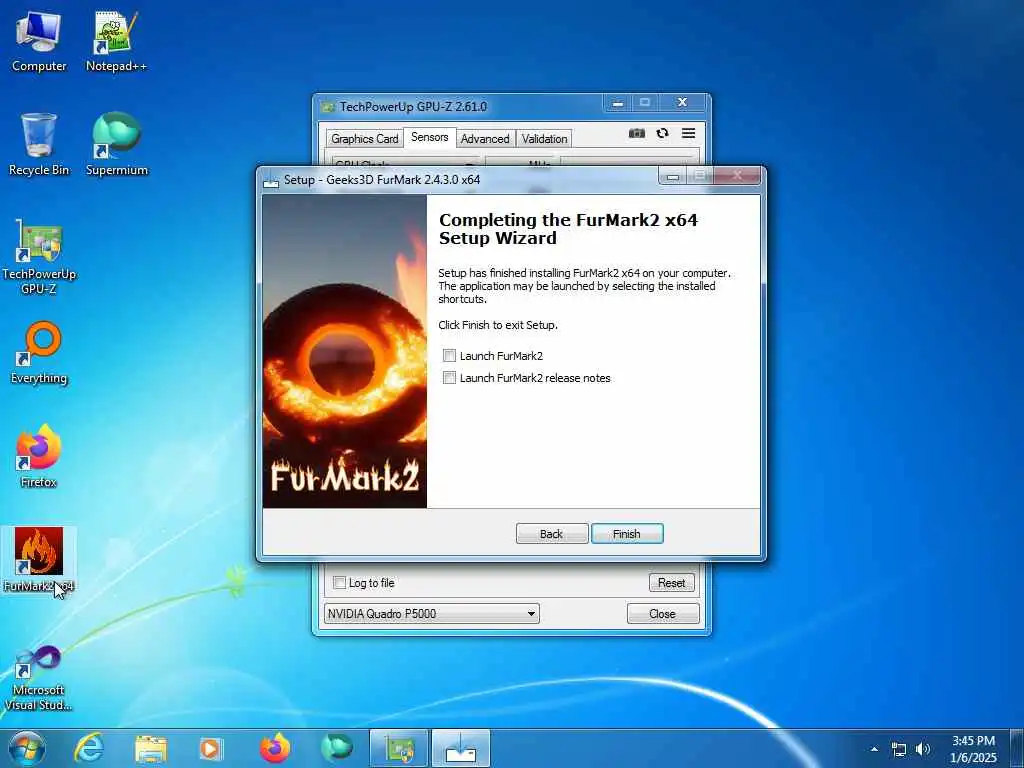The height and width of the screenshot is (768, 1024).
Task: Switch to FurMark setup taskbar button
Action: (461, 748)
